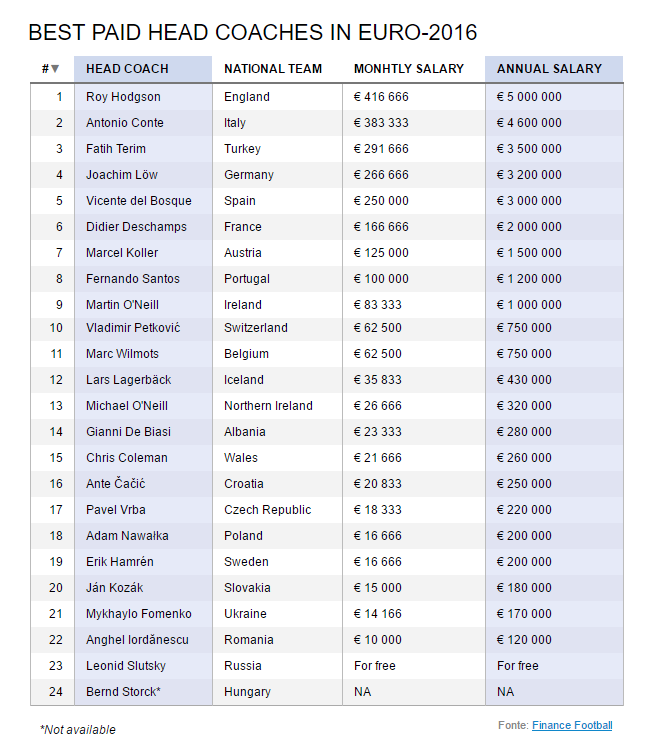The image size is (654, 740).
Task: Click Spain national team cell
Action: 240,201
